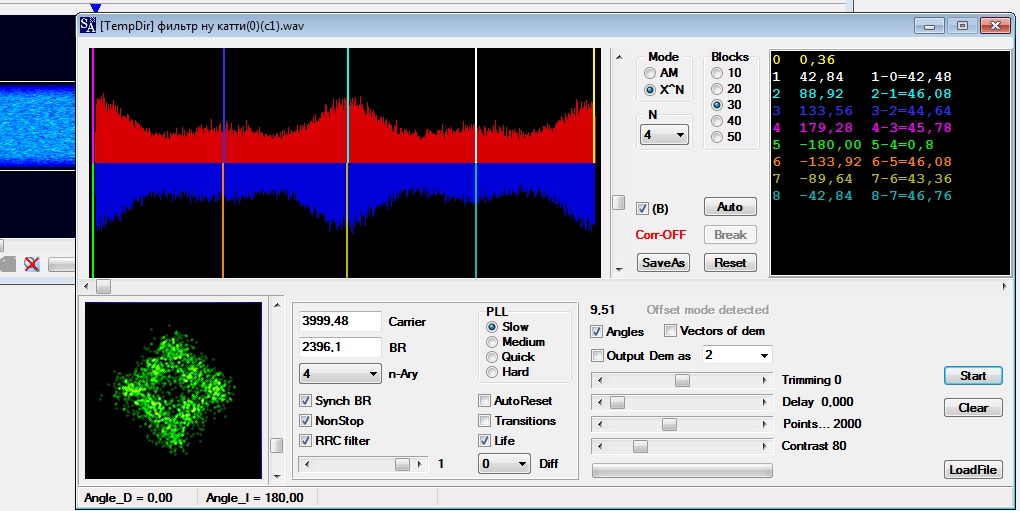Click slider thumb next to value 1
The height and width of the screenshot is (511, 1020).
tap(402, 464)
